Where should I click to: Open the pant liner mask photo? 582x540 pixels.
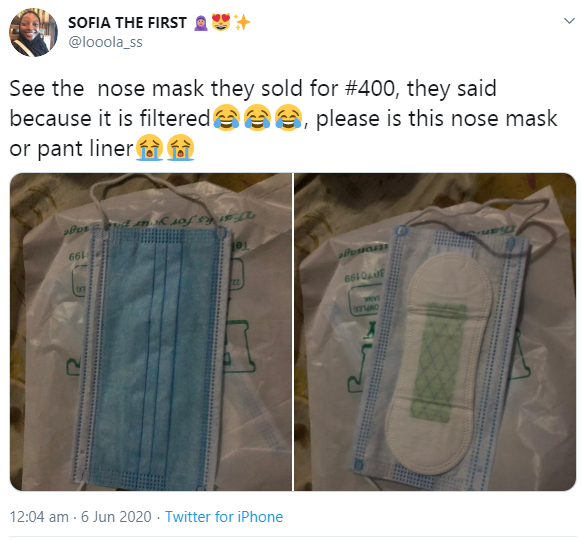(x=435, y=332)
